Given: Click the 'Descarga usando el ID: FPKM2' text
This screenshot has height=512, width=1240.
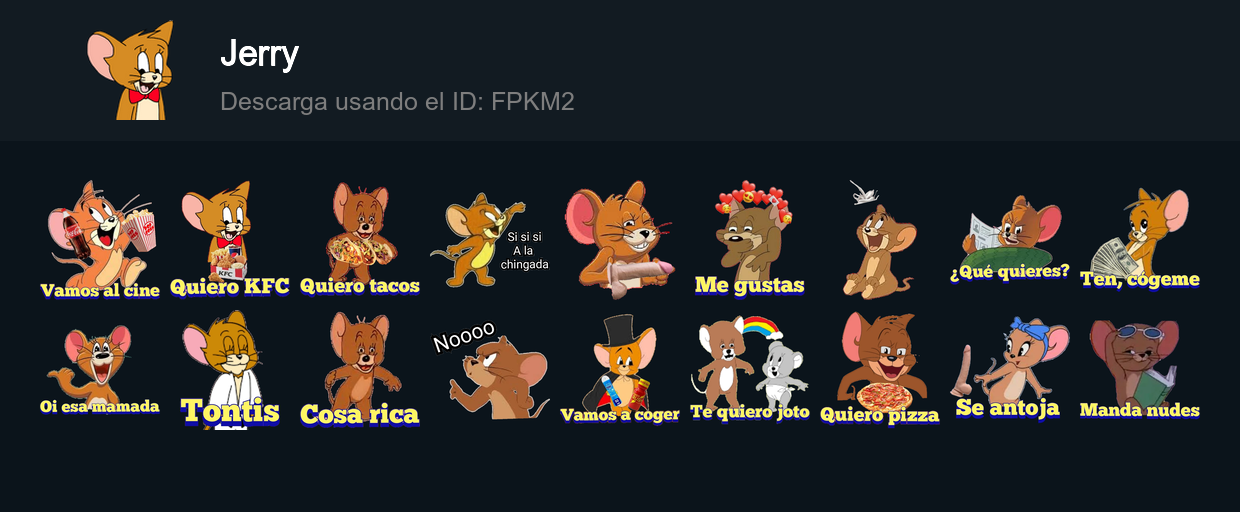Looking at the screenshot, I should point(397,102).
